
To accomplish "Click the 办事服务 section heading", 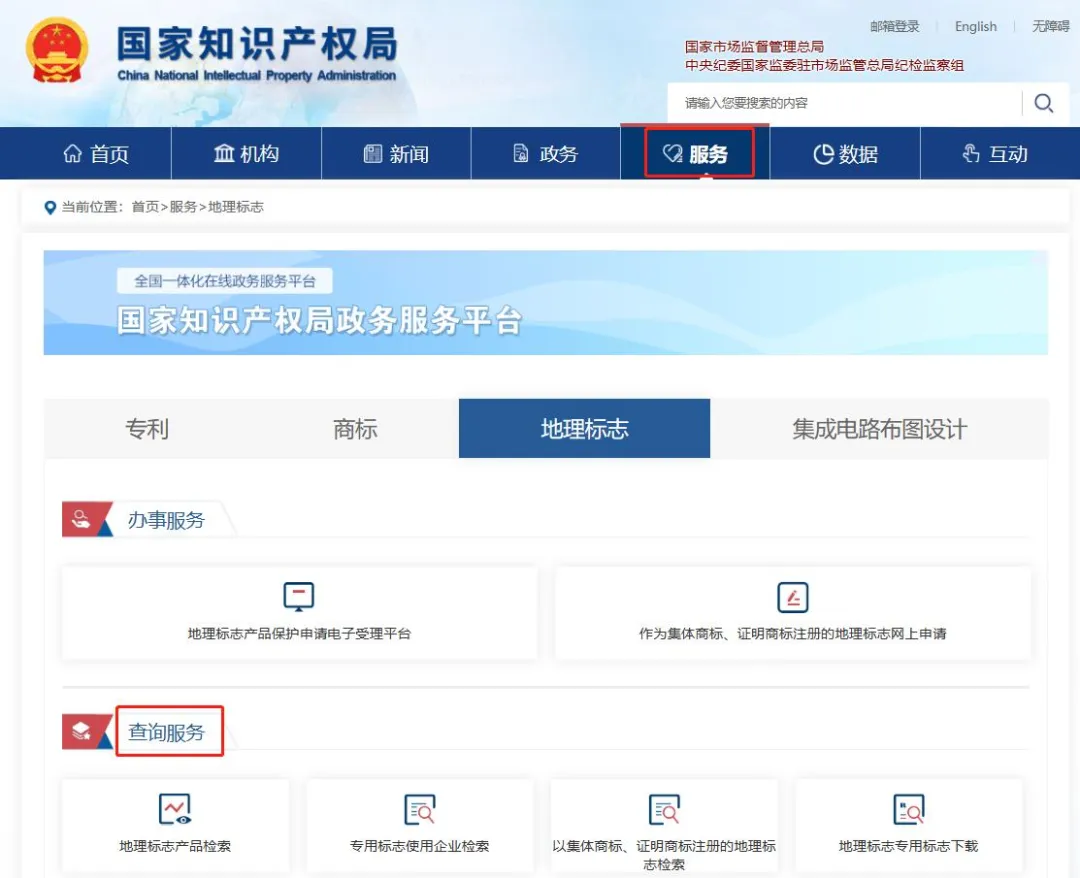I will pyautogui.click(x=166, y=520).
